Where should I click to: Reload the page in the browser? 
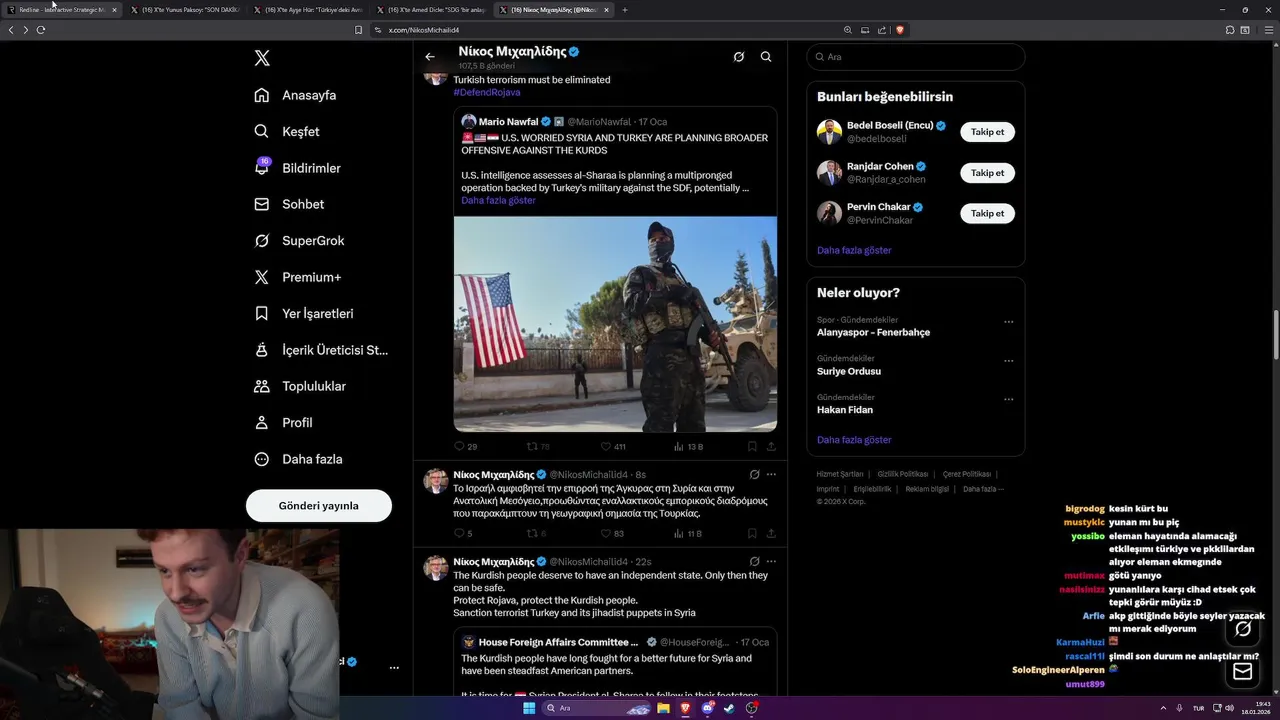tap(41, 30)
